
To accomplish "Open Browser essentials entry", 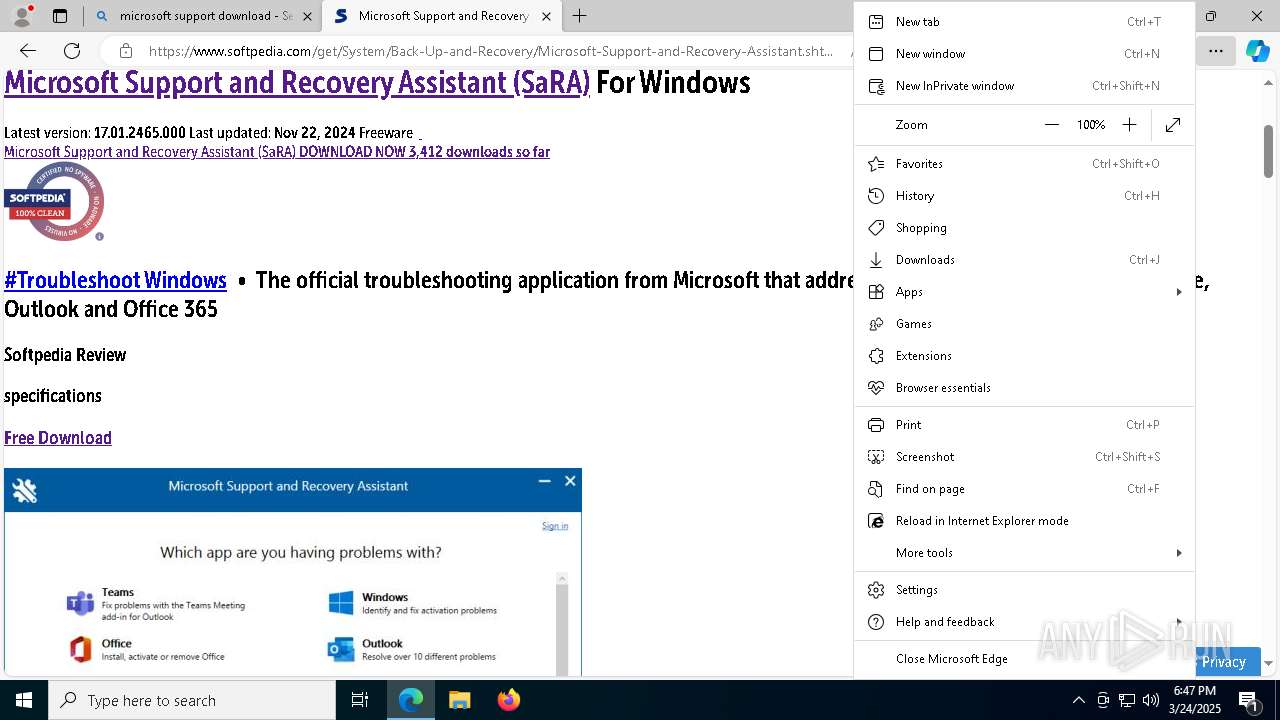I will 1024,388.
